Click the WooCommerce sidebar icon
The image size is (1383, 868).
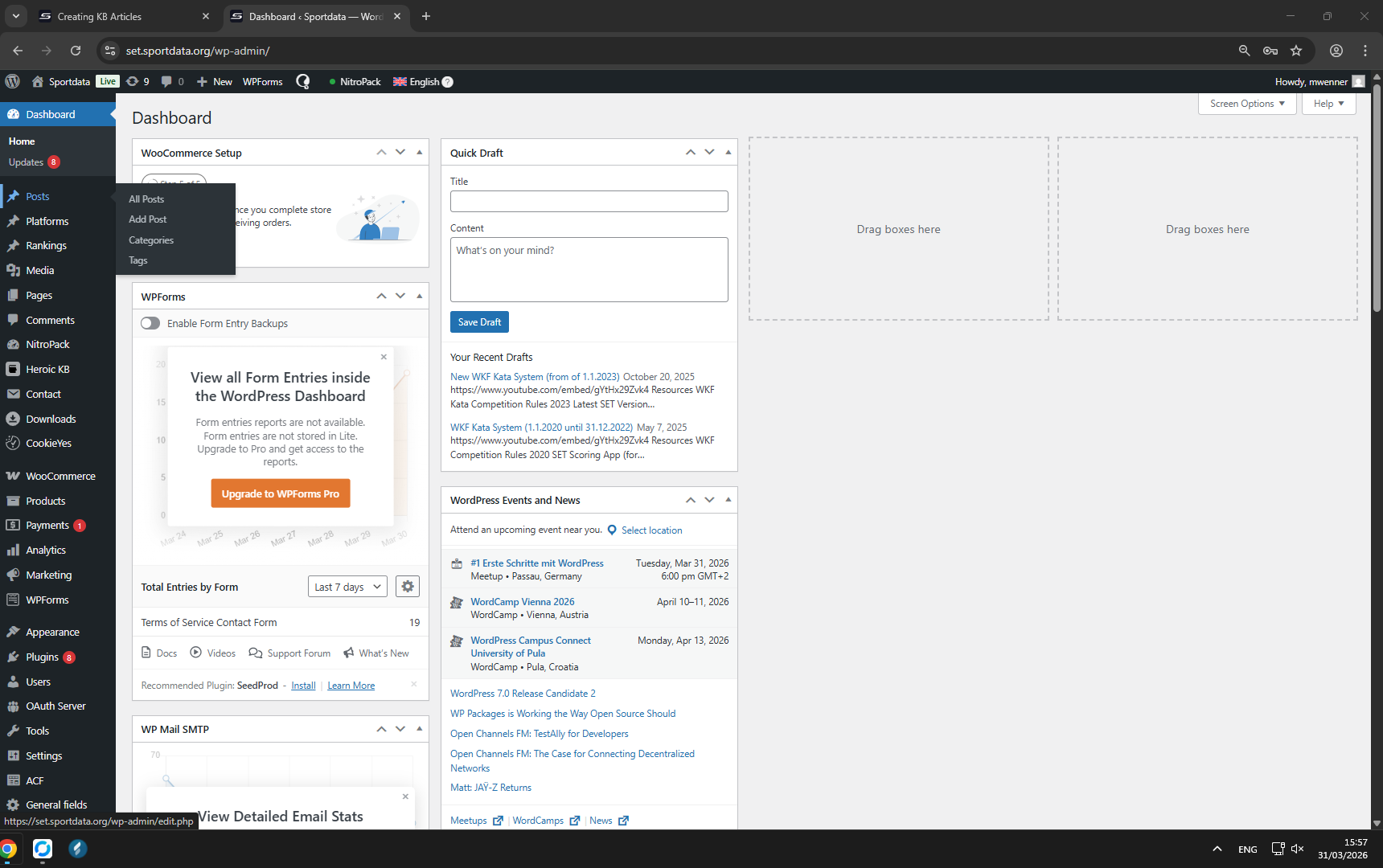click(13, 477)
